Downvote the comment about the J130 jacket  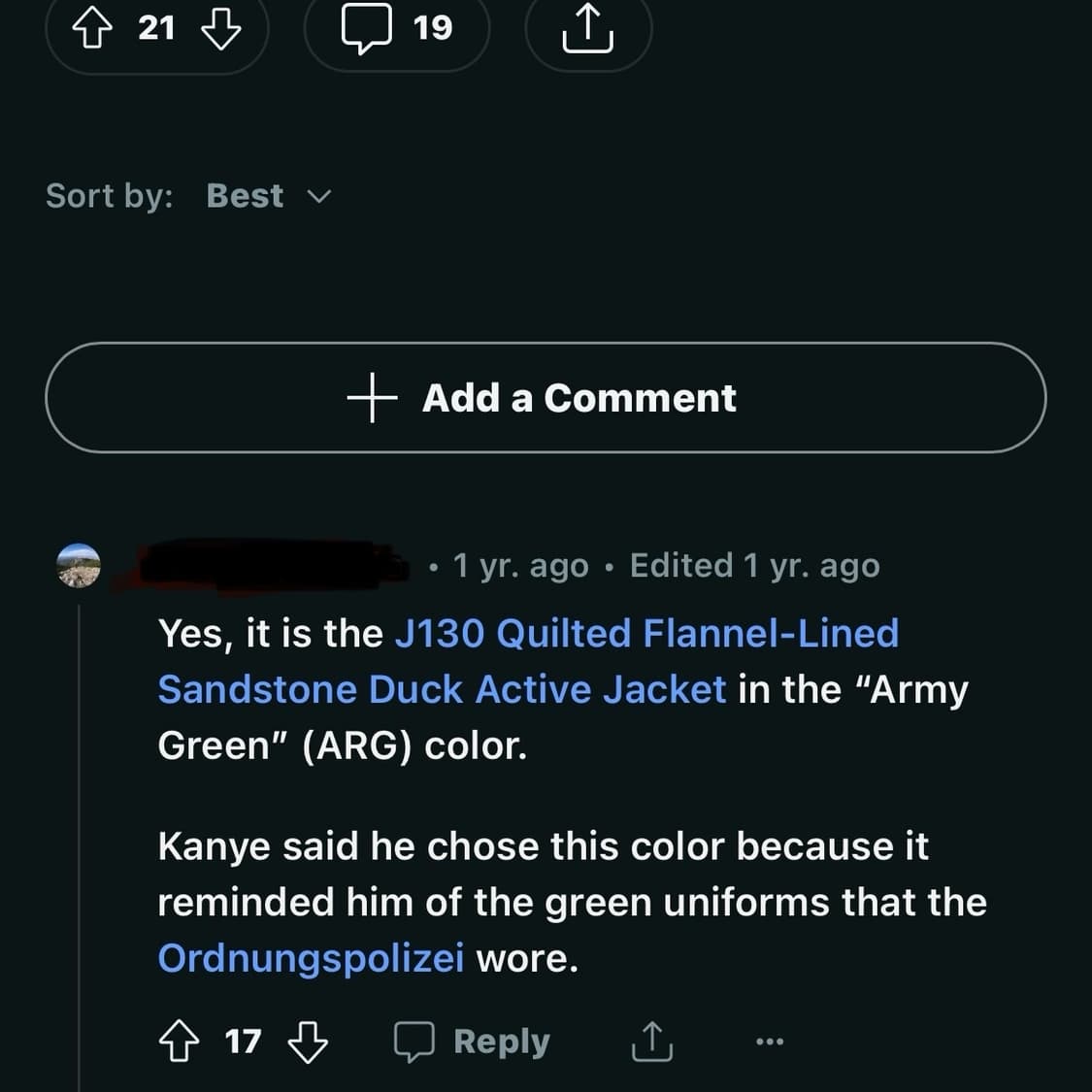(x=308, y=1042)
